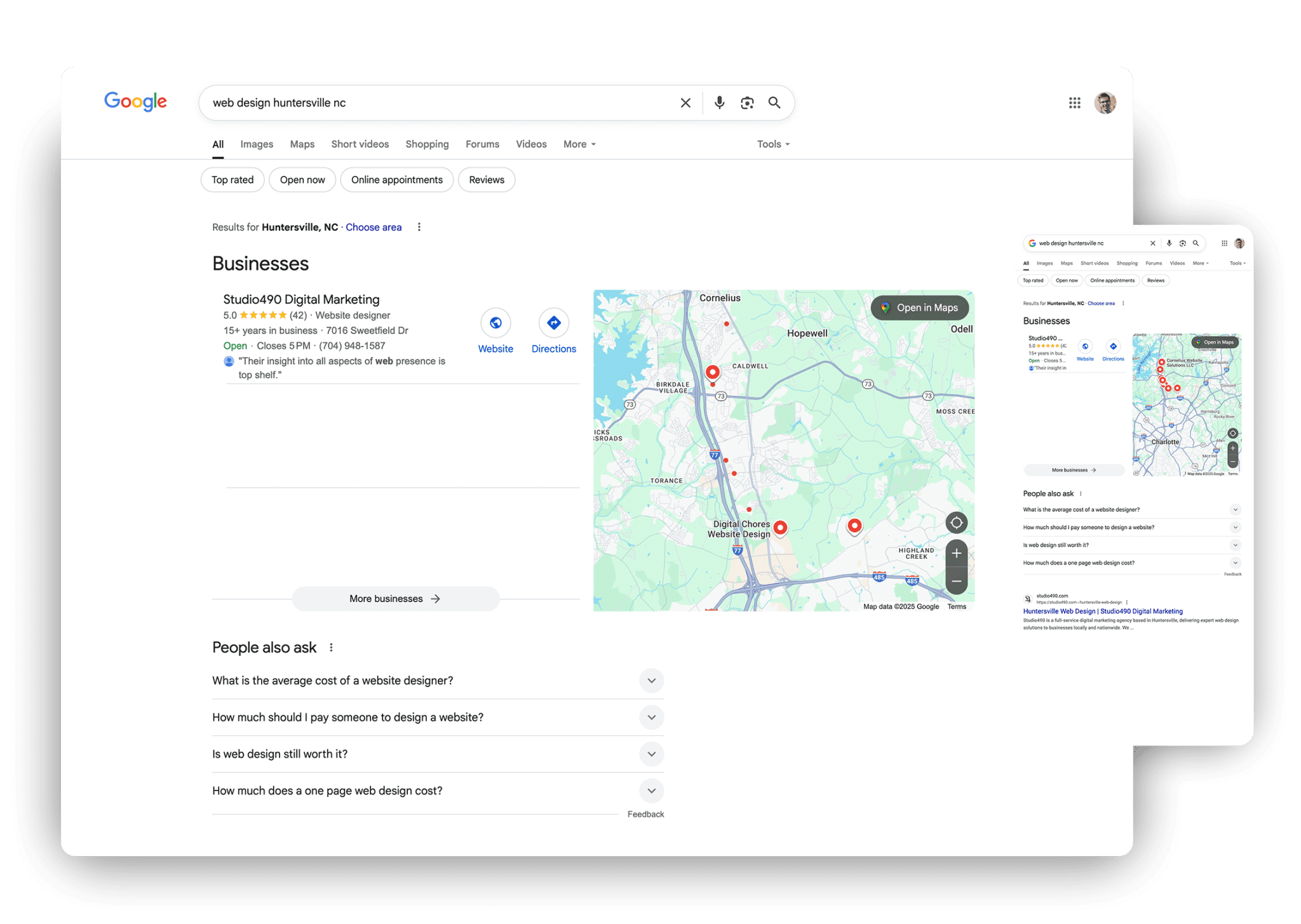The image size is (1301, 924).
Task: Switch to the Forums tab in large window
Action: [x=482, y=144]
